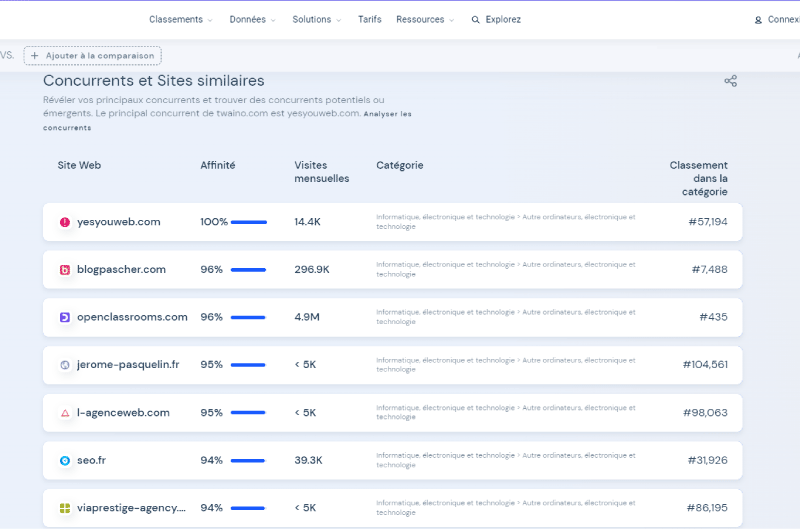Click blogpascher.com 96% affinity bar
The height and width of the screenshot is (530, 800).
pos(248,270)
